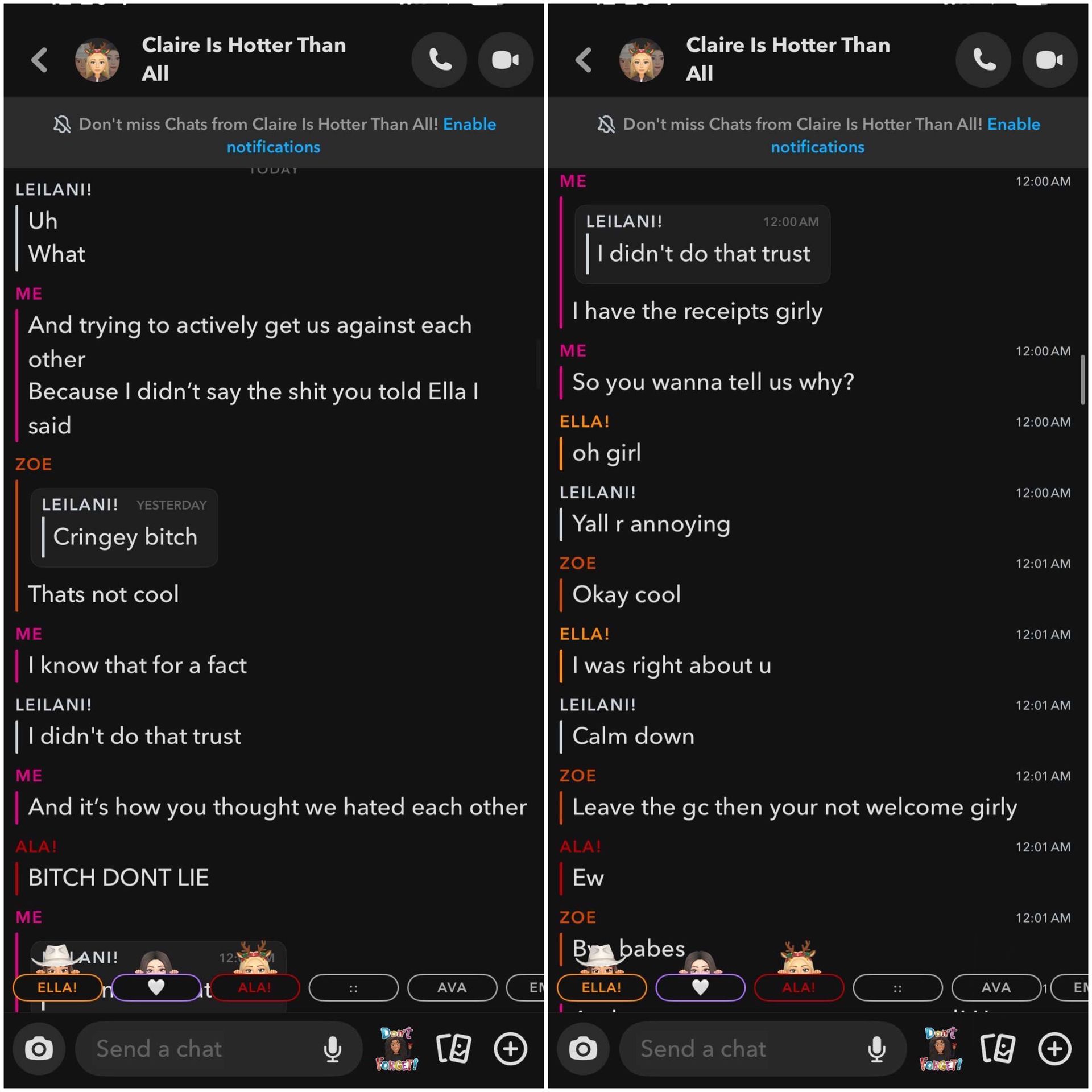This screenshot has height=1092, width=1092.
Task: Start video call in right chat
Action: tap(1049, 60)
